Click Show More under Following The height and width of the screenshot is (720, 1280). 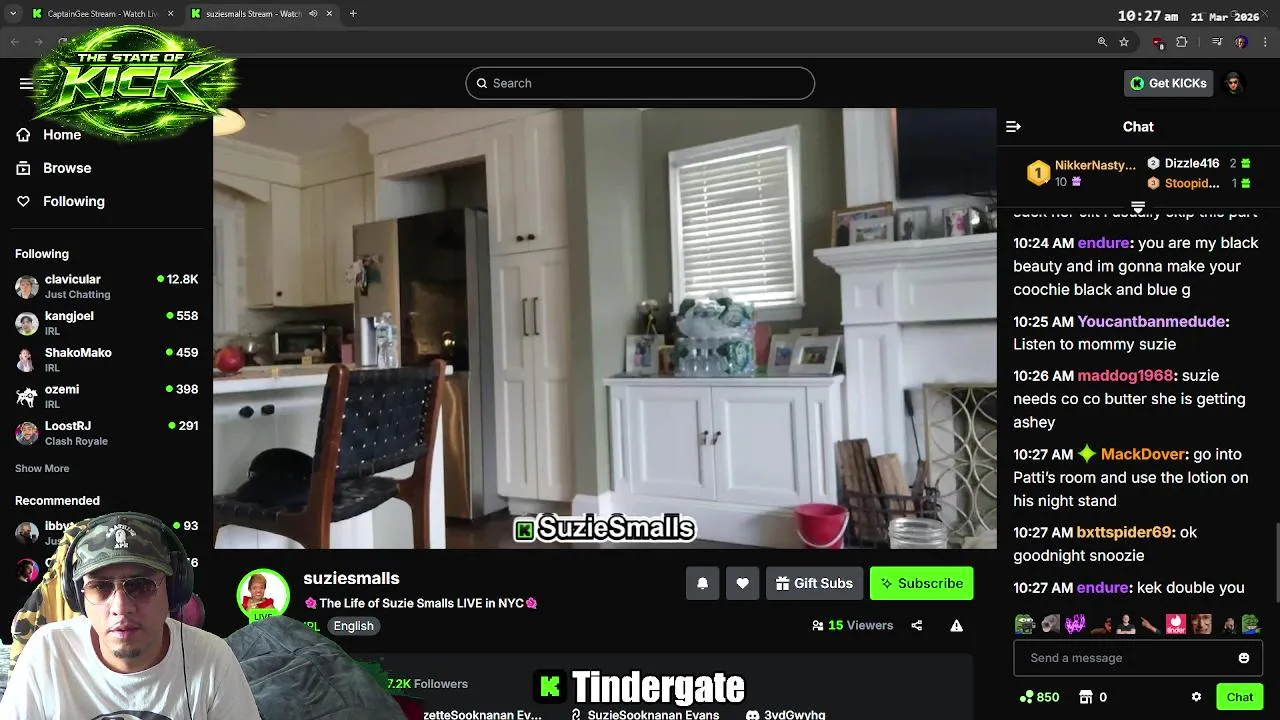[x=42, y=468]
